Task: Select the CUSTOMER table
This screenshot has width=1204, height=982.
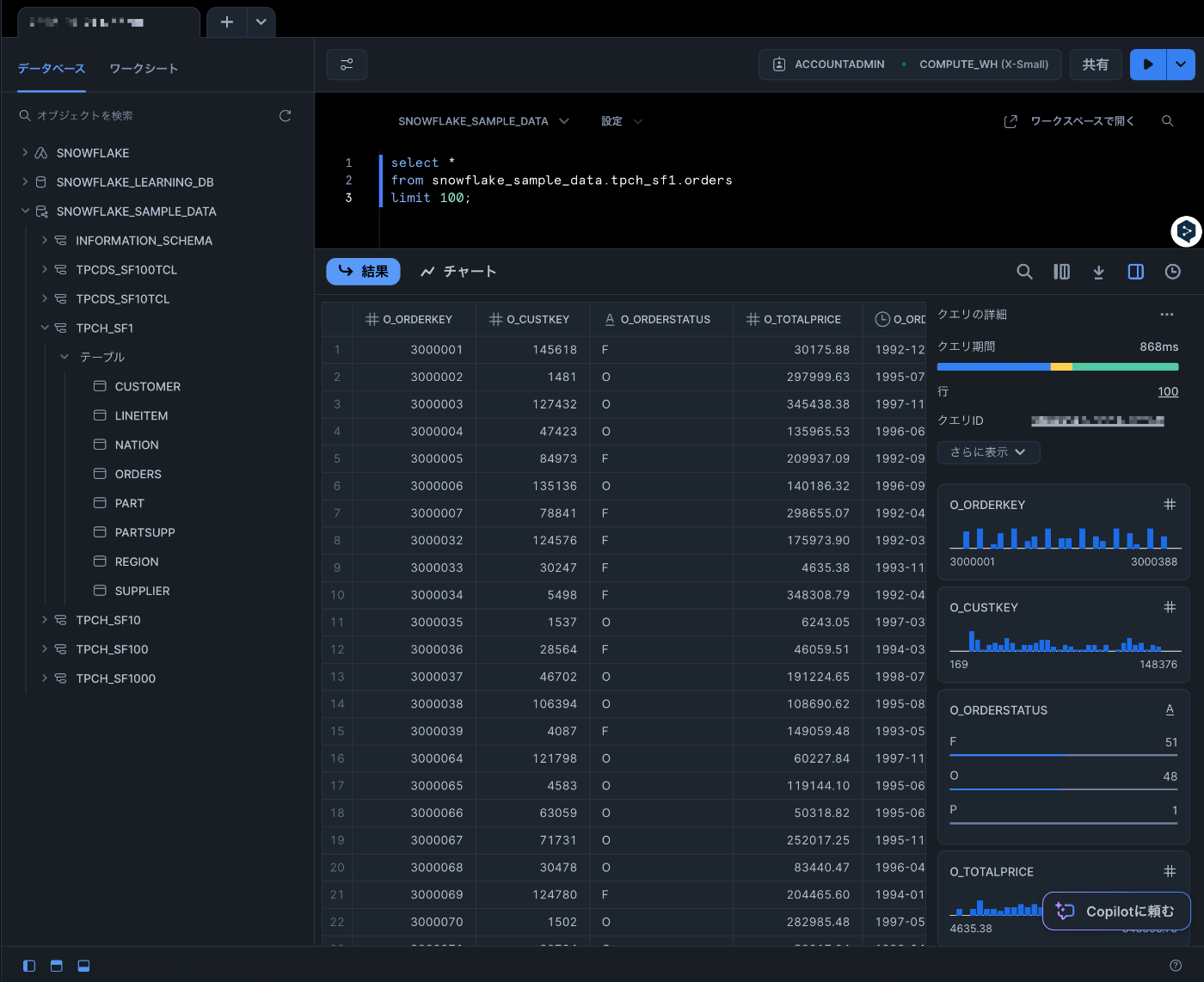Action: 148,387
